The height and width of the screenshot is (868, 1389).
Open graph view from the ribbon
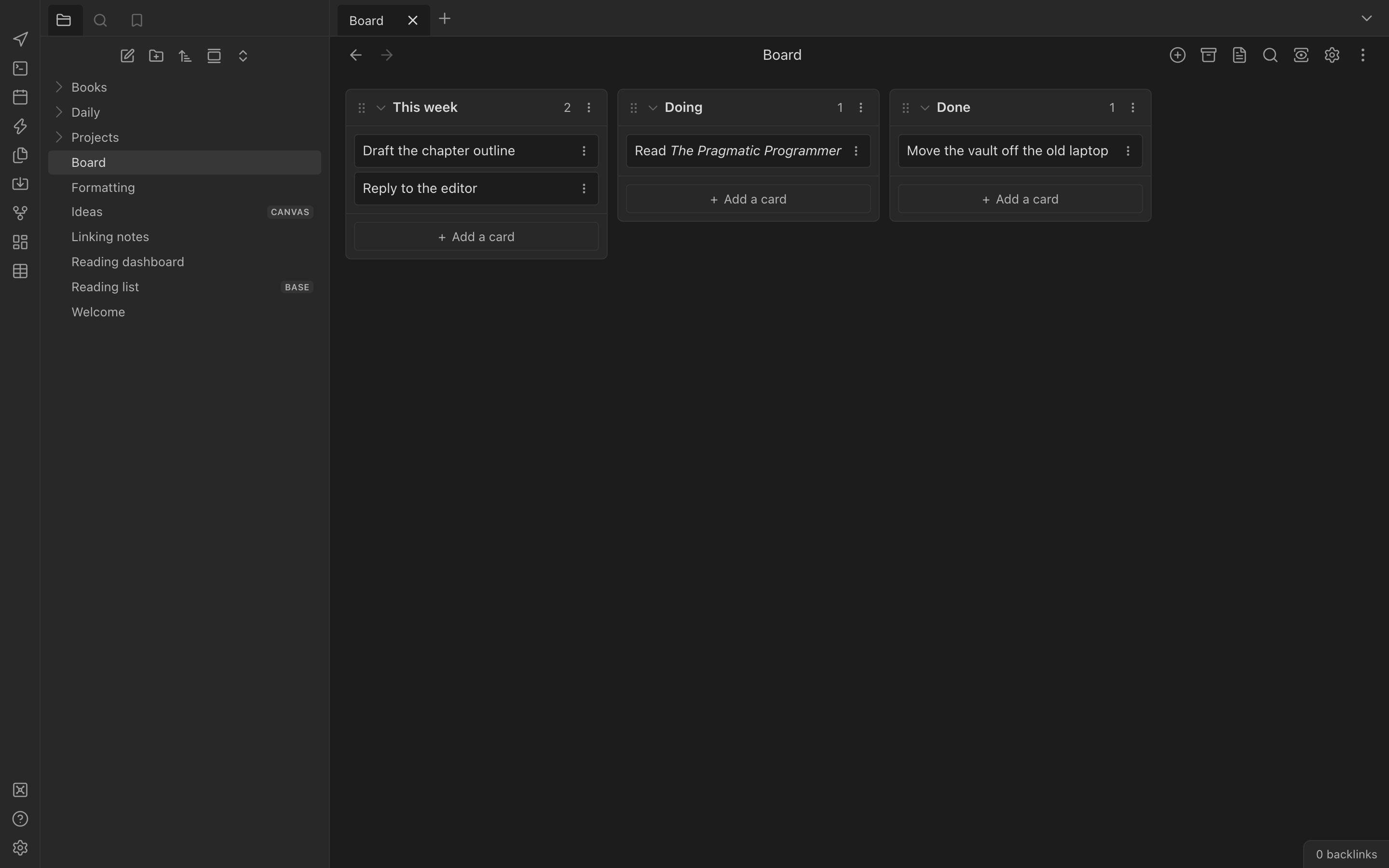[20, 213]
